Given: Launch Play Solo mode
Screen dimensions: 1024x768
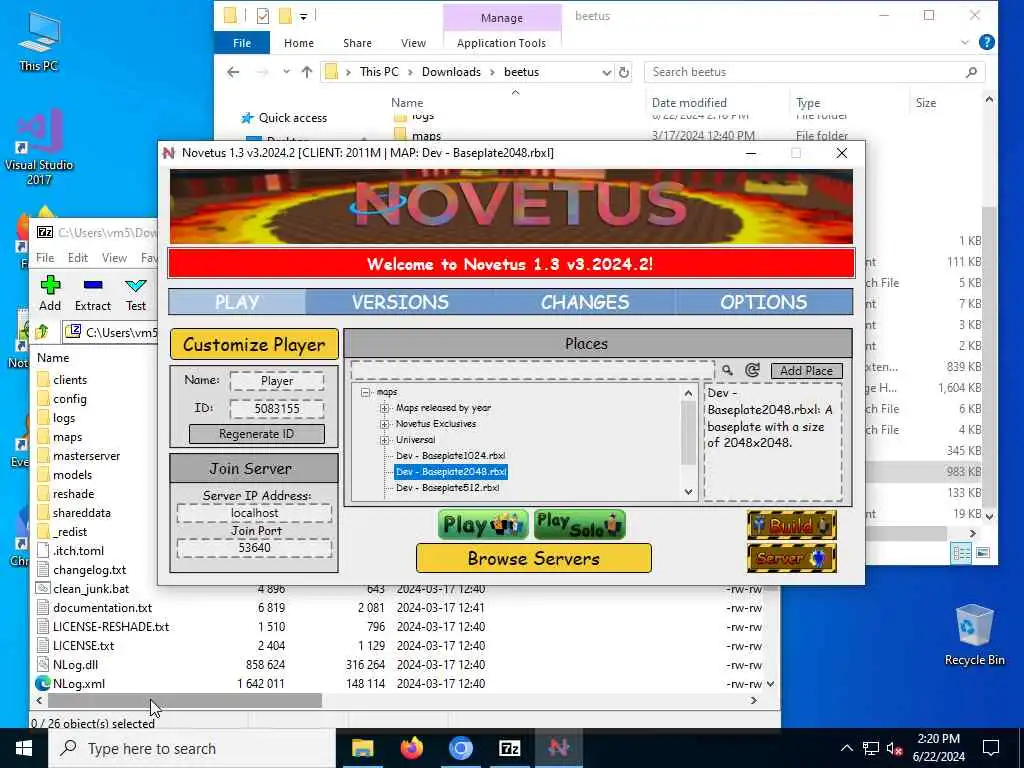Looking at the screenshot, I should tap(579, 524).
